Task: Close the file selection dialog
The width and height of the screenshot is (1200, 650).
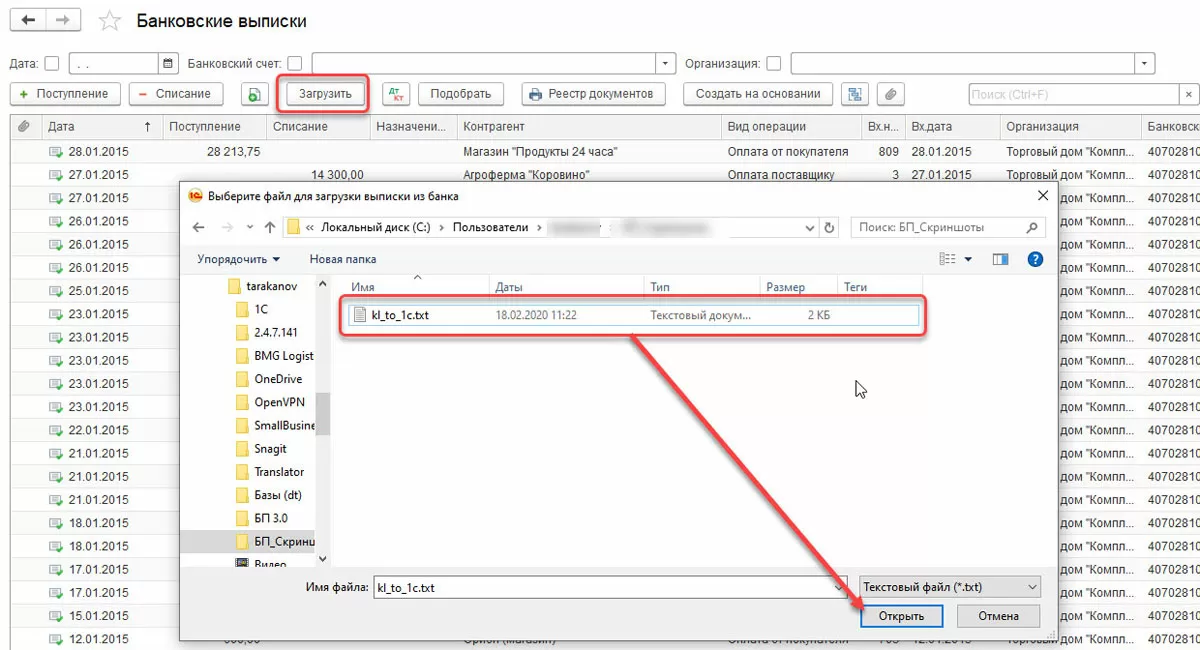Action: [x=1043, y=195]
